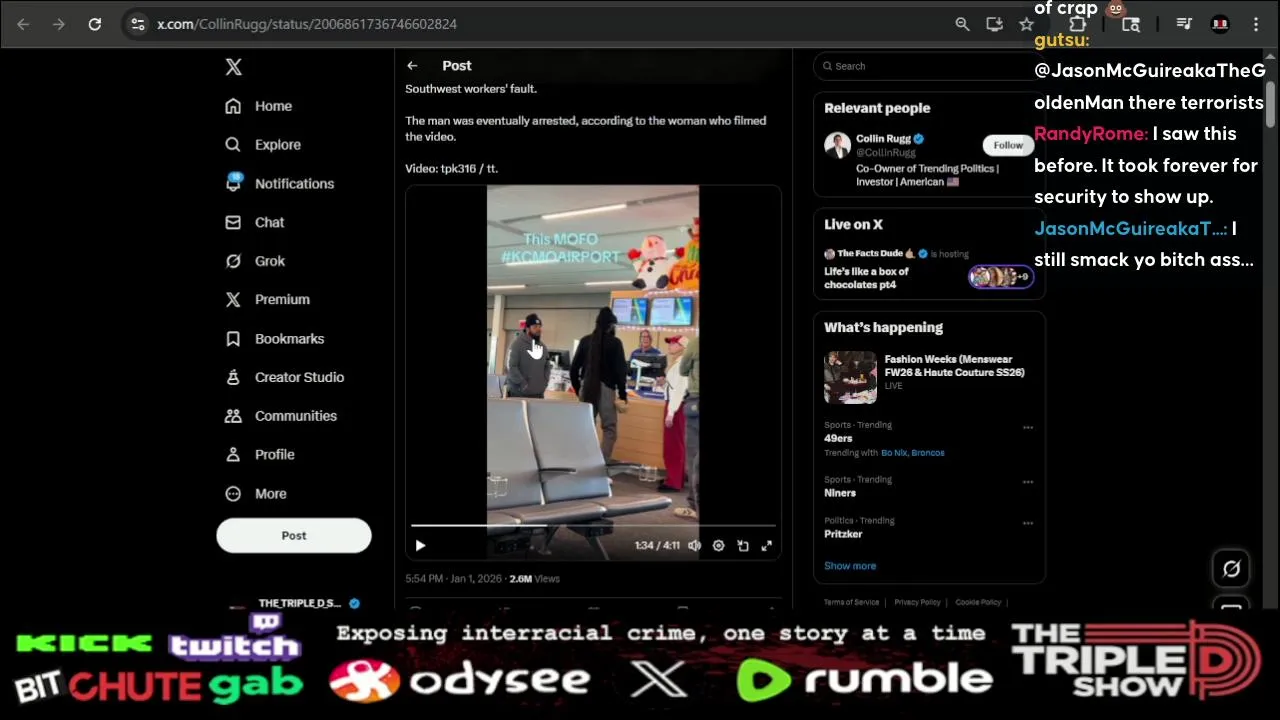Open the Premium X icon in sidebar
Viewport: 1280px width, 720px height.
coord(233,299)
